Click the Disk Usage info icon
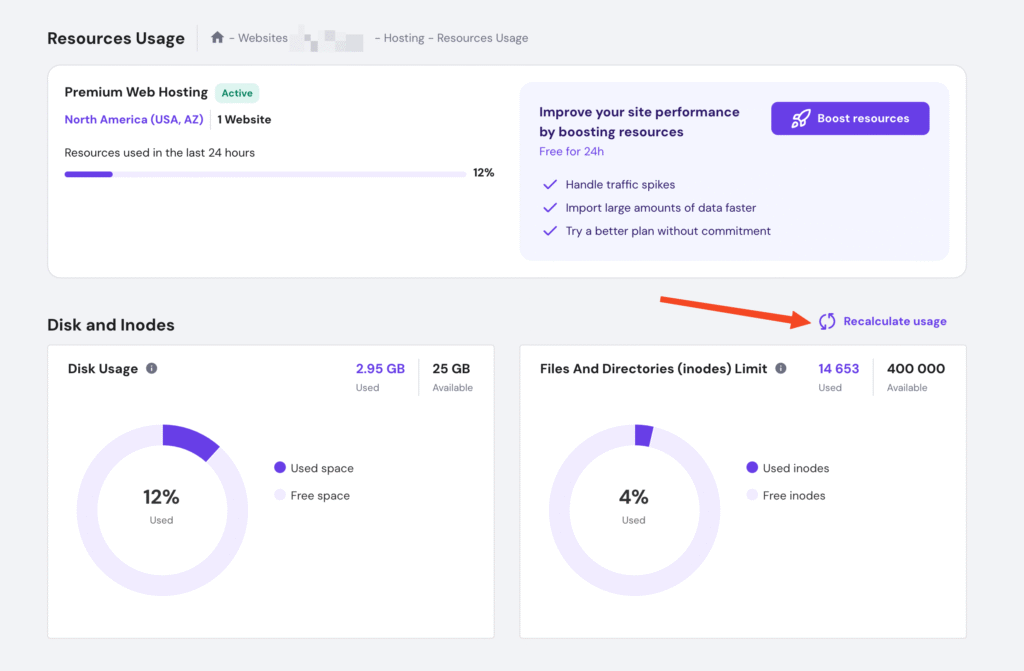This screenshot has height=671, width=1024. [152, 368]
